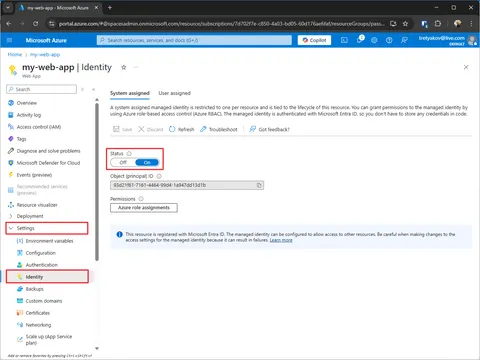Open Networking
Screen dimensions: 480x360
pyautogui.click(x=38, y=325)
